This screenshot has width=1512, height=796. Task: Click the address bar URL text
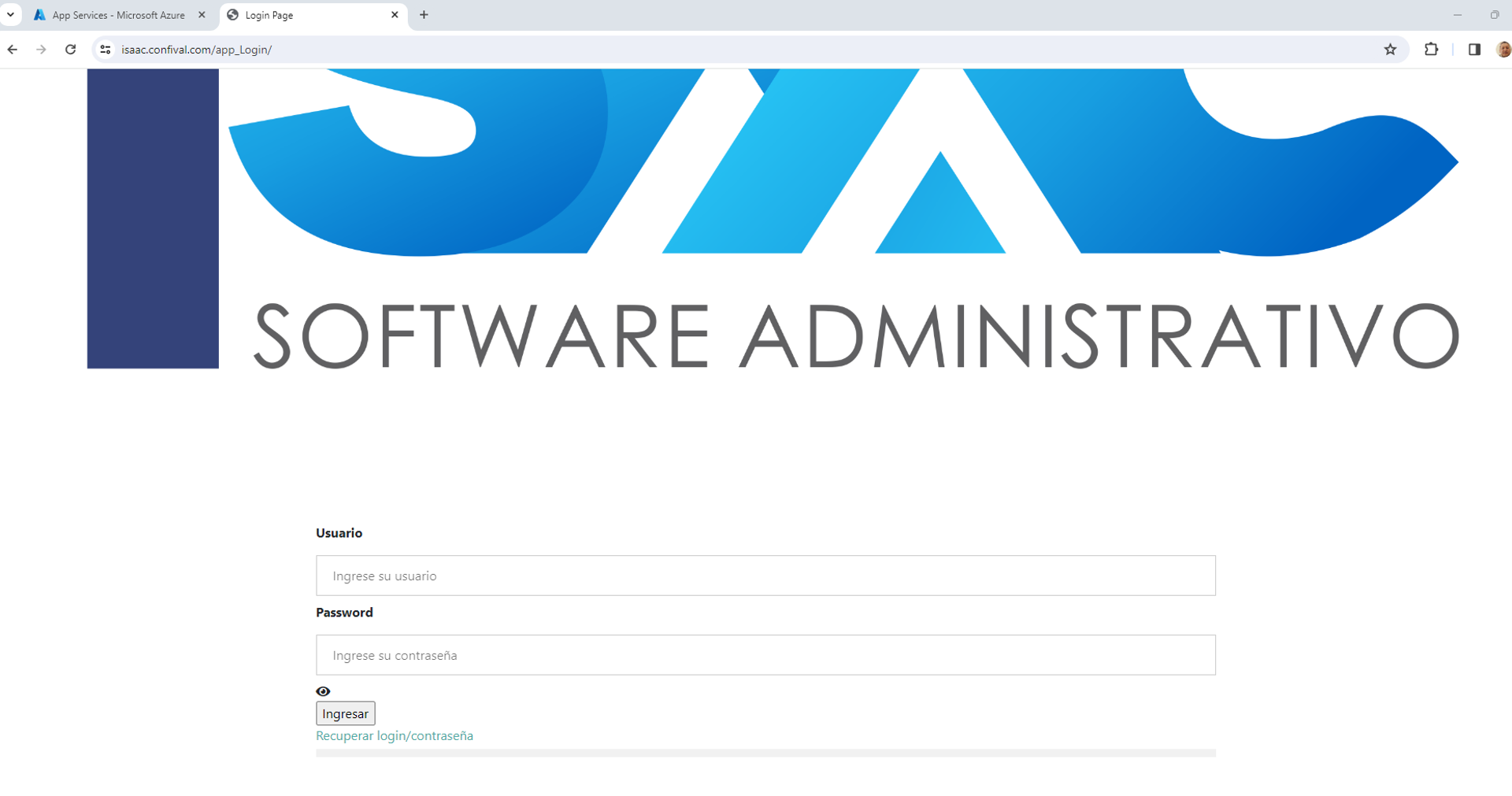click(x=197, y=50)
